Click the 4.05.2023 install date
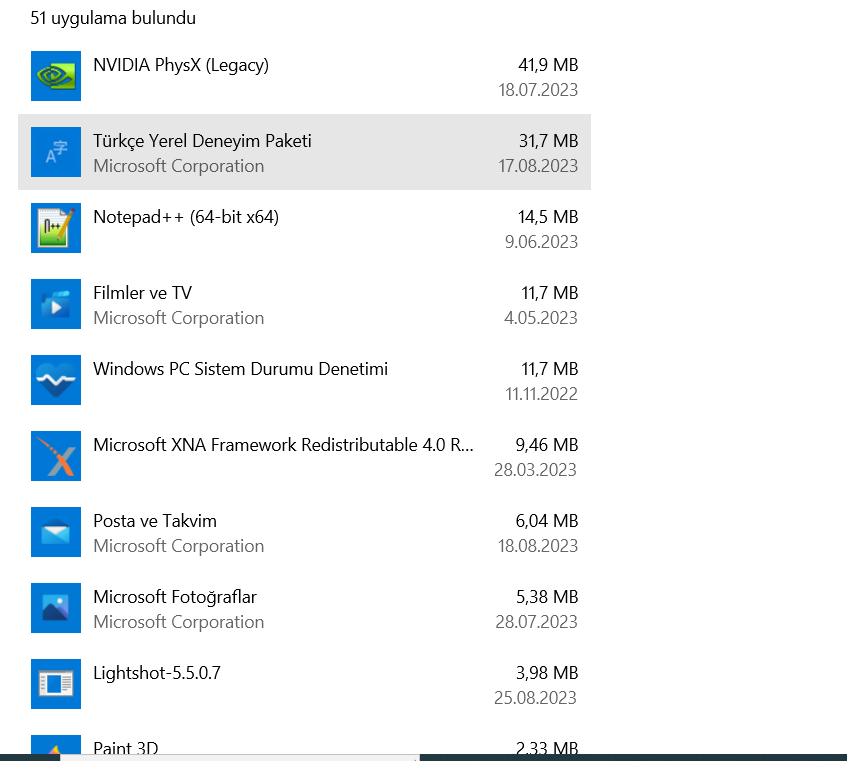847x761 pixels. click(541, 318)
